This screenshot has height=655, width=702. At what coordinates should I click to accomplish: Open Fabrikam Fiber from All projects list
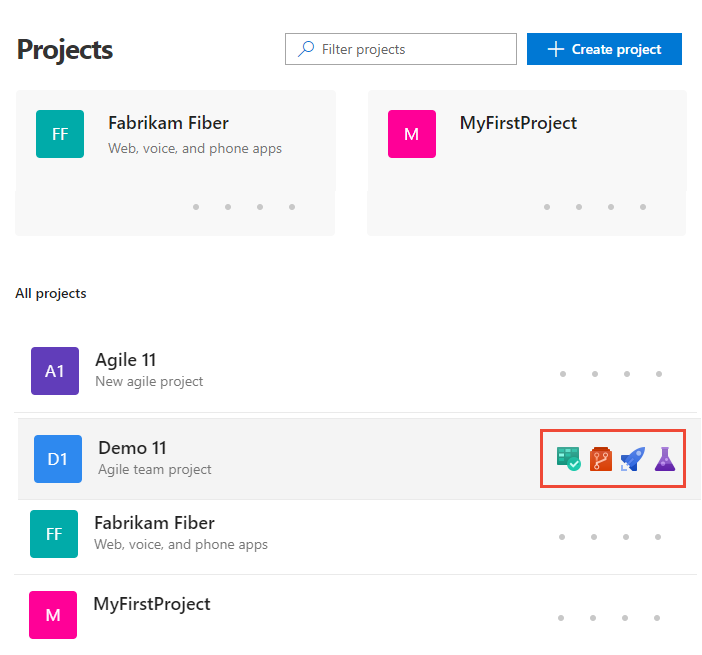tap(154, 523)
